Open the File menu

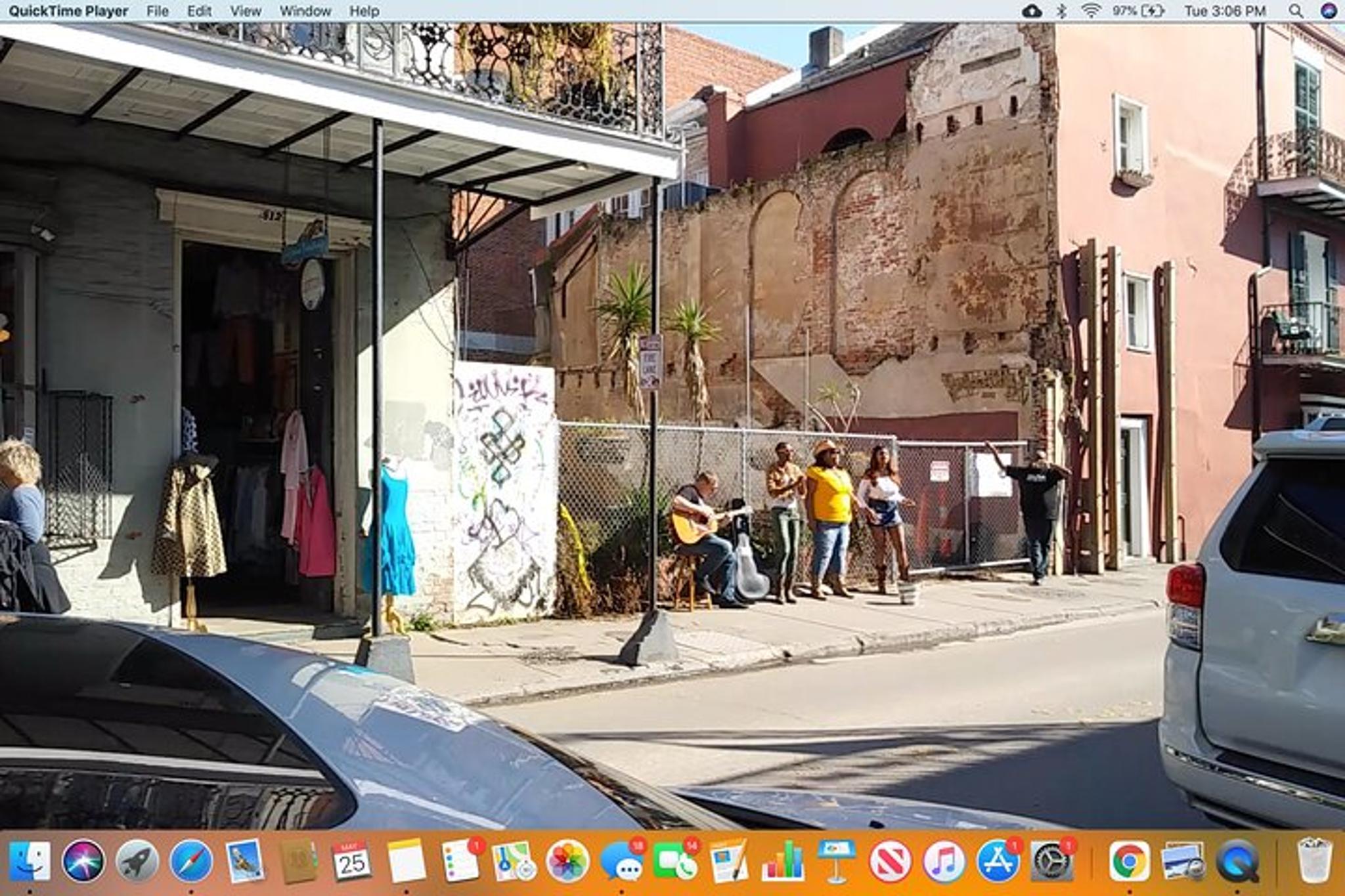point(157,11)
